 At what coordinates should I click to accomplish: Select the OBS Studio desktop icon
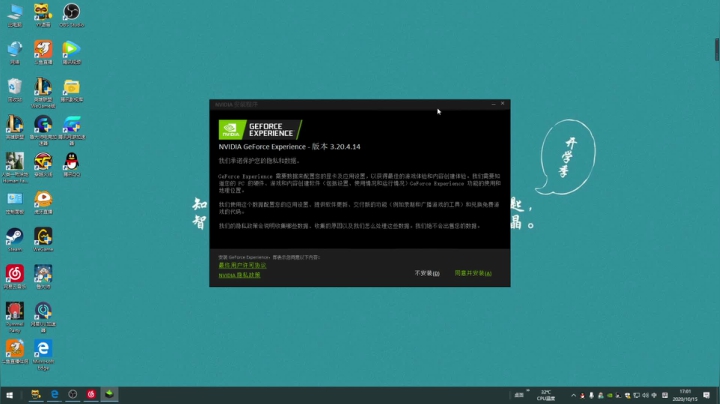tap(72, 15)
